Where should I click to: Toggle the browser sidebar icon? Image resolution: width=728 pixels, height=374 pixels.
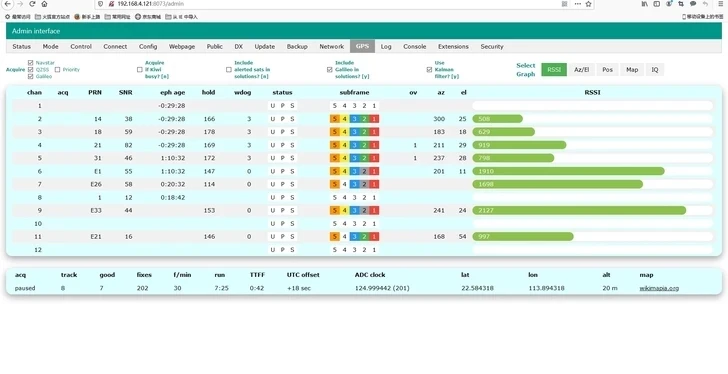[656, 4]
